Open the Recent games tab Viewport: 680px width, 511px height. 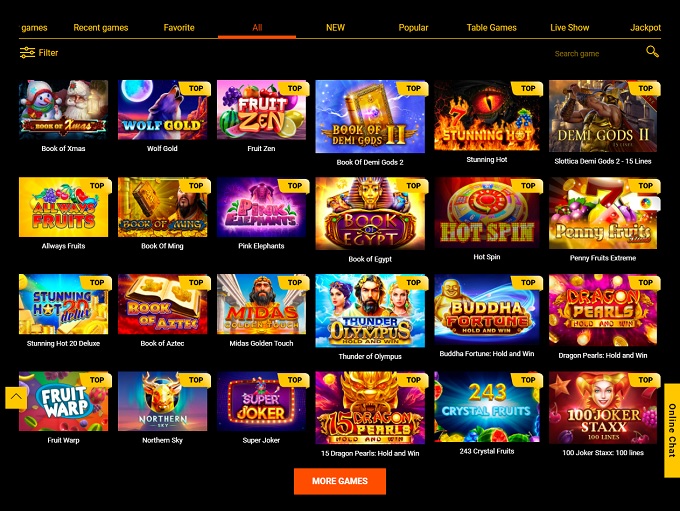click(x=101, y=28)
